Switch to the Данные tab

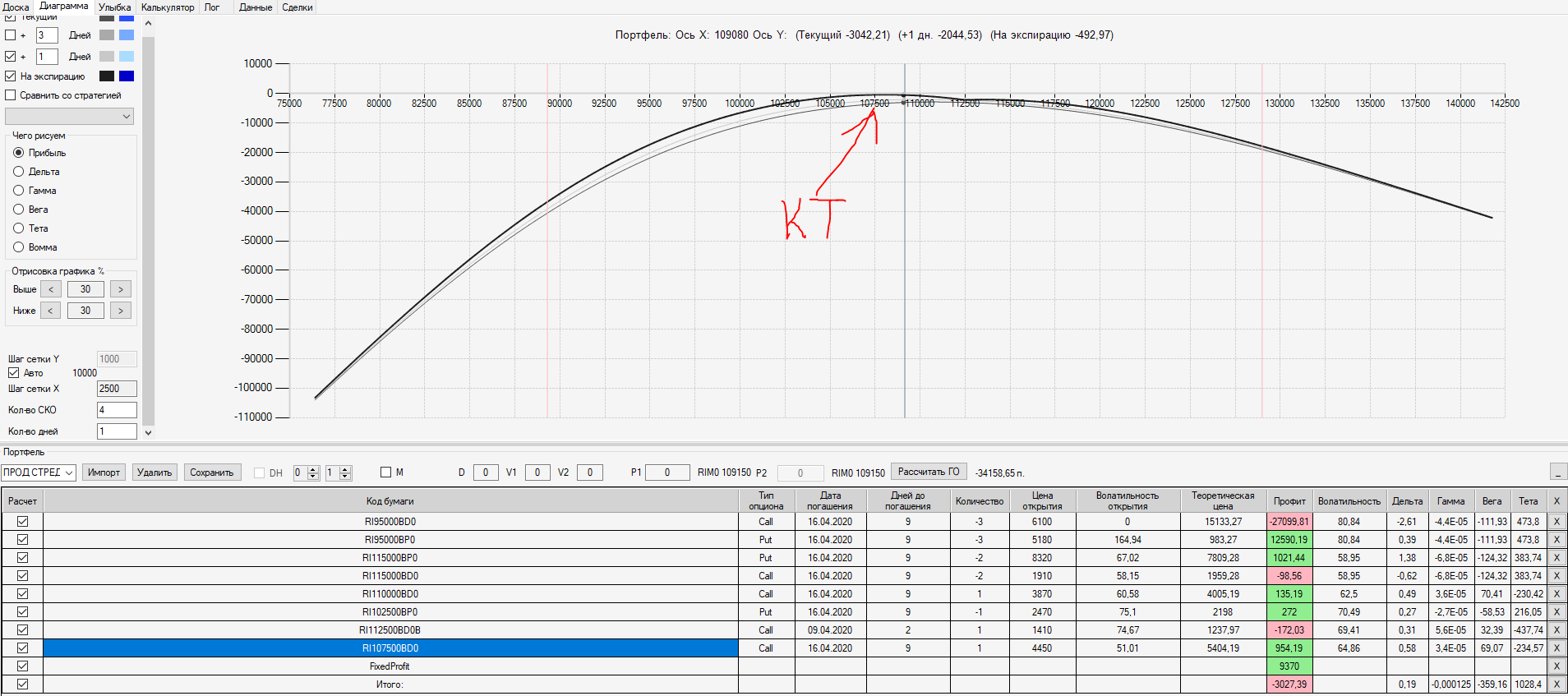[256, 7]
